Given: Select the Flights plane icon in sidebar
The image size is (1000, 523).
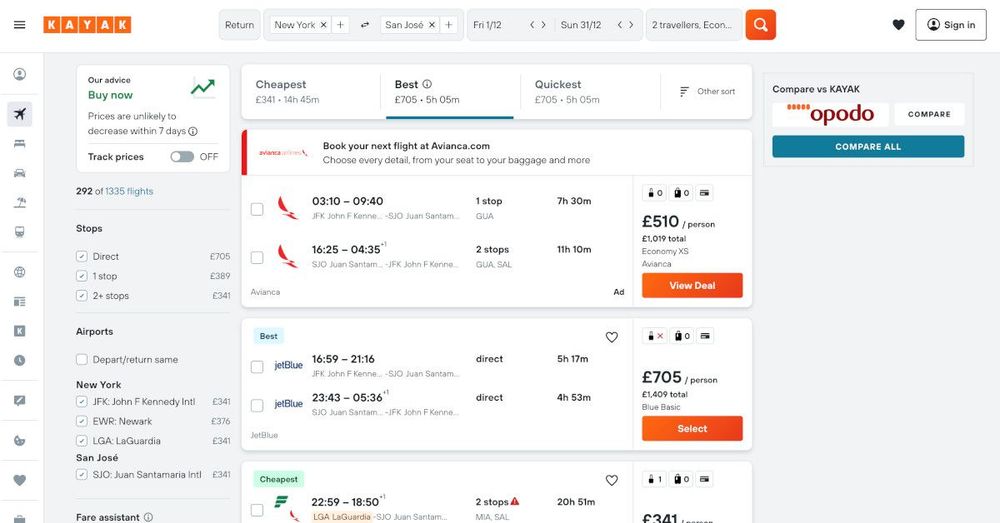Looking at the screenshot, I should pyautogui.click(x=19, y=114).
